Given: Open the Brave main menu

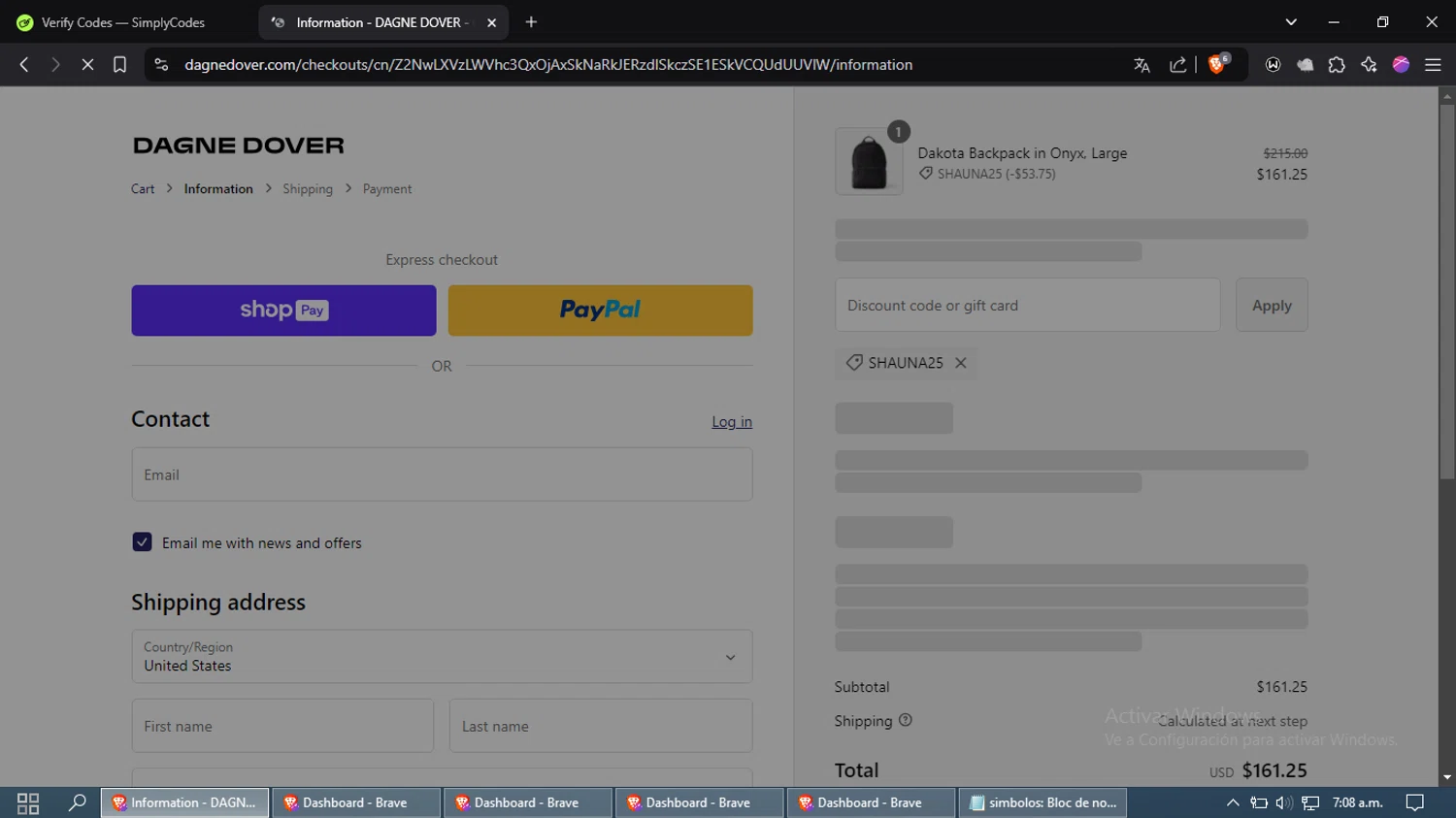Looking at the screenshot, I should (x=1433, y=65).
